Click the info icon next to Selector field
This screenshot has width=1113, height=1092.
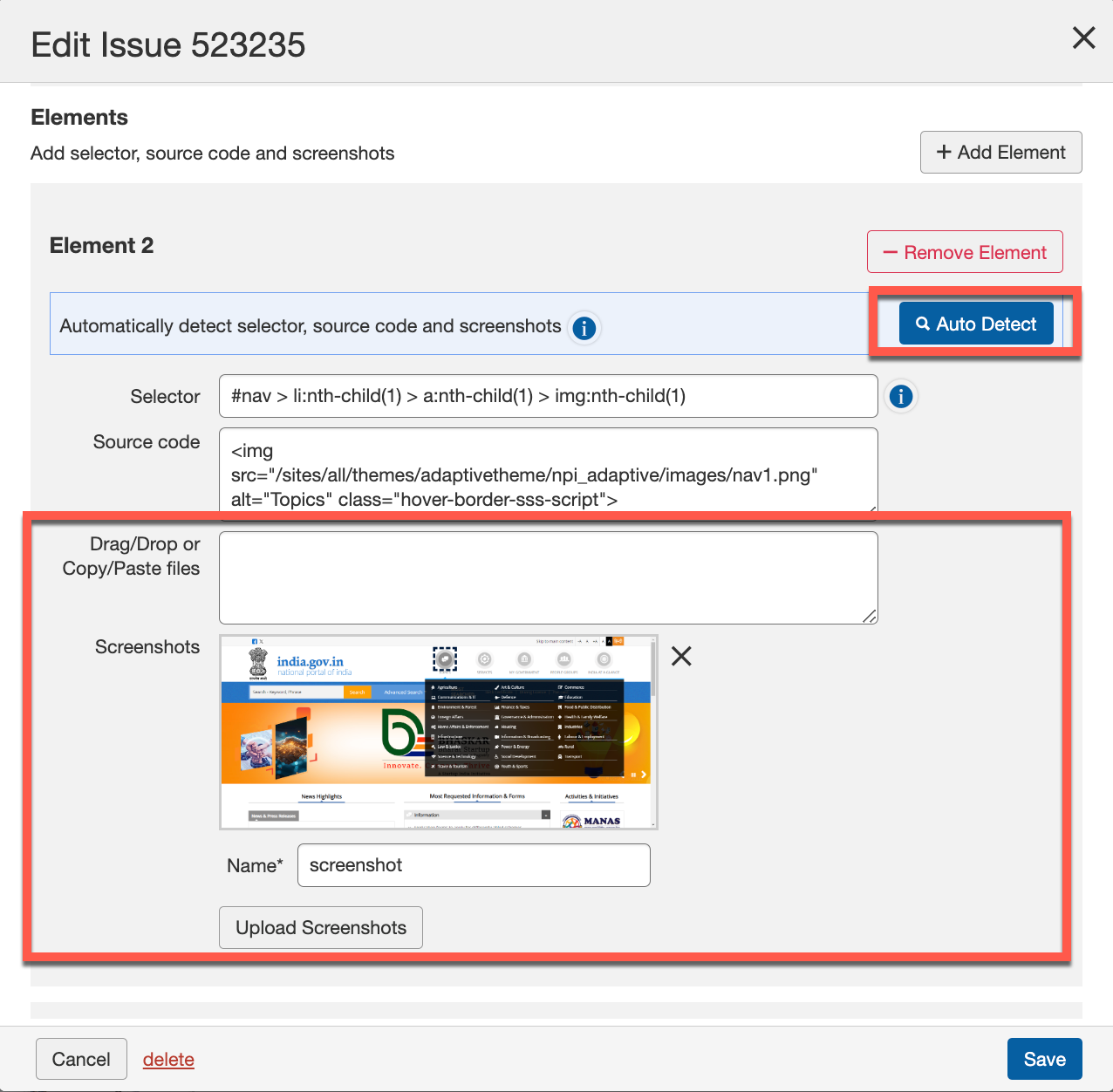click(900, 397)
